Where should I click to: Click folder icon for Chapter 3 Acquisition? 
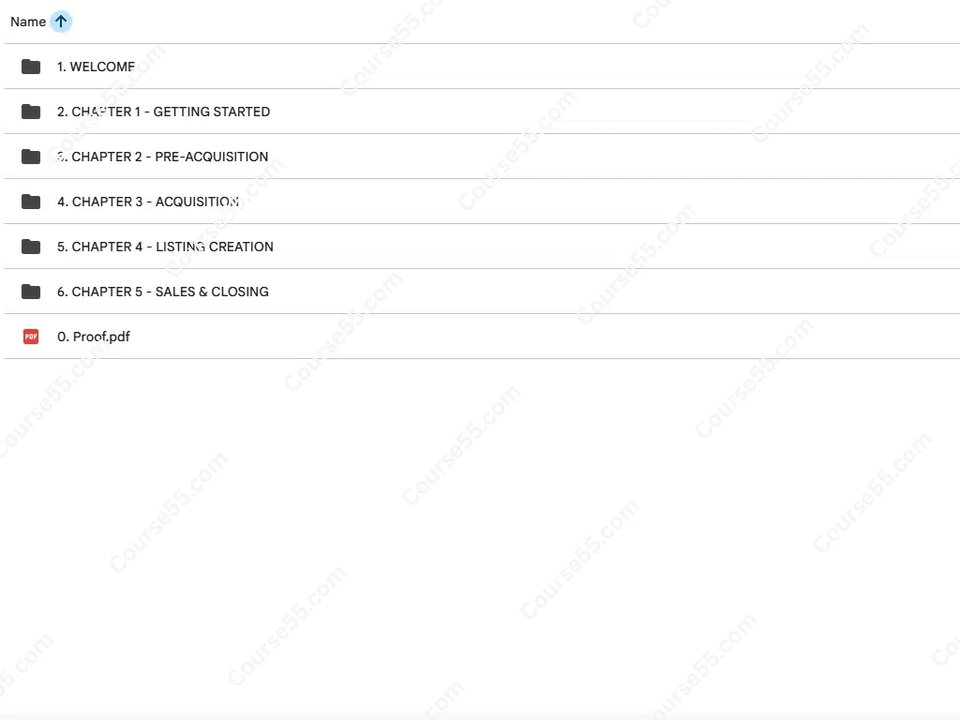point(31,201)
